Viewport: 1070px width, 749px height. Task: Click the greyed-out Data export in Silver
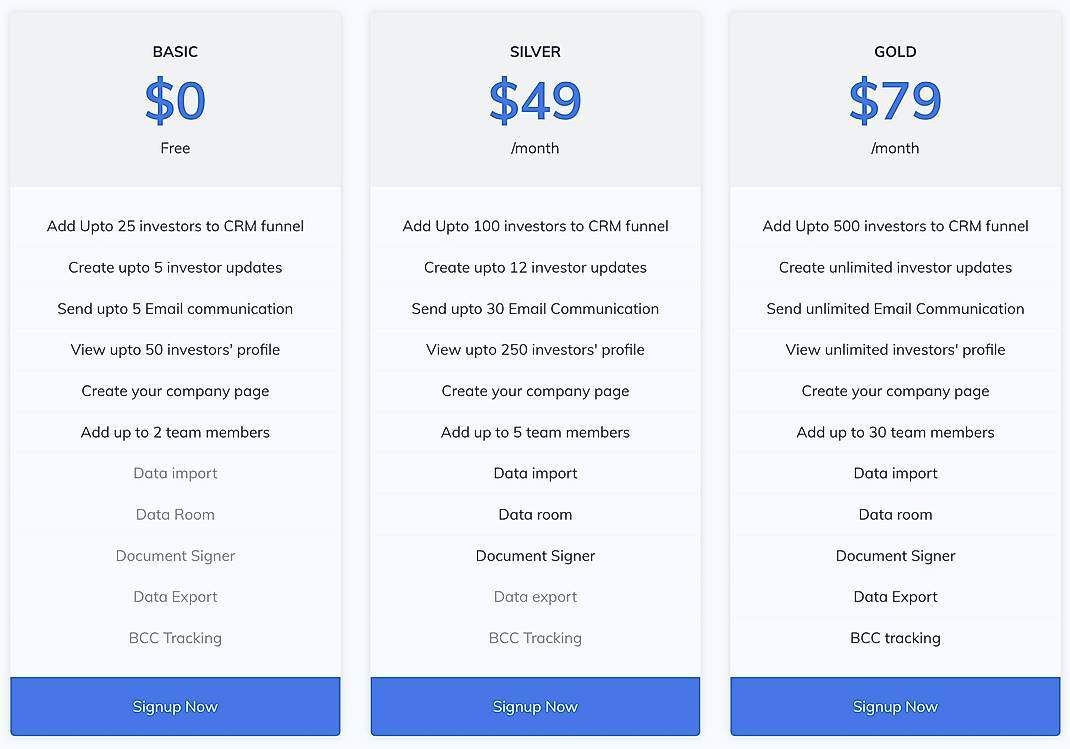pos(535,596)
